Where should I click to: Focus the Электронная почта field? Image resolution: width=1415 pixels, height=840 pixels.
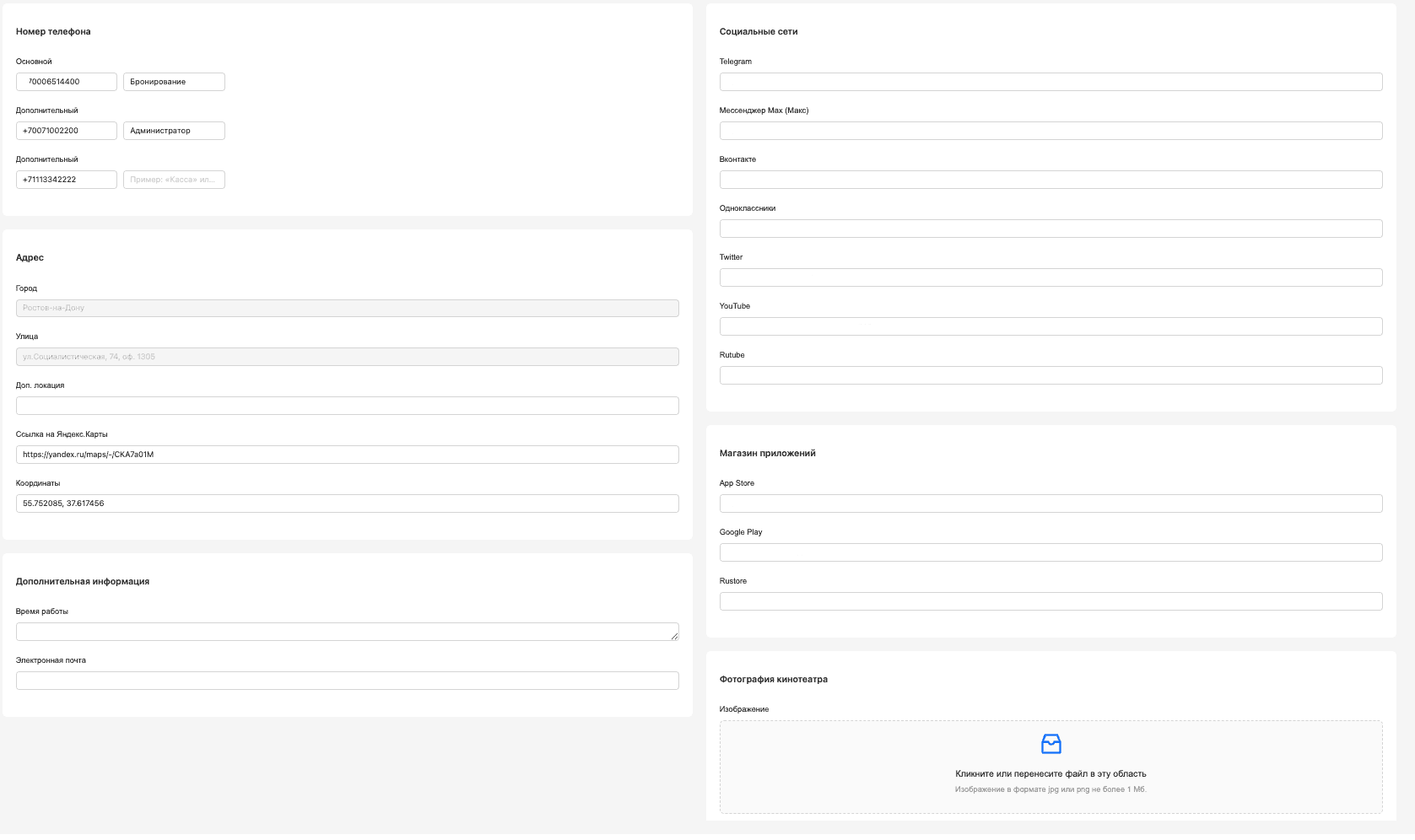347,681
